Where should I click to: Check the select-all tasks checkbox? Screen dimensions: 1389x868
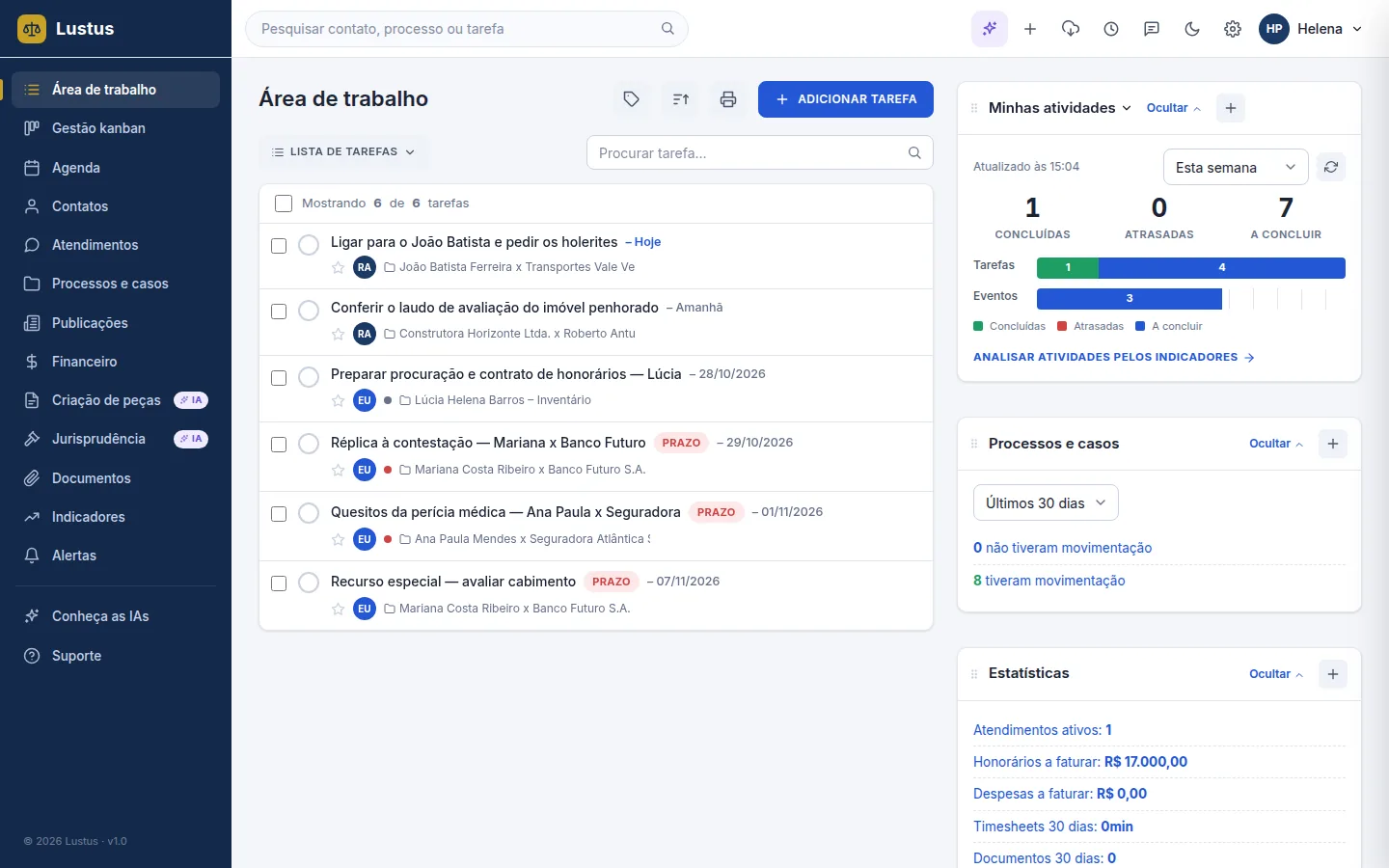coord(284,203)
